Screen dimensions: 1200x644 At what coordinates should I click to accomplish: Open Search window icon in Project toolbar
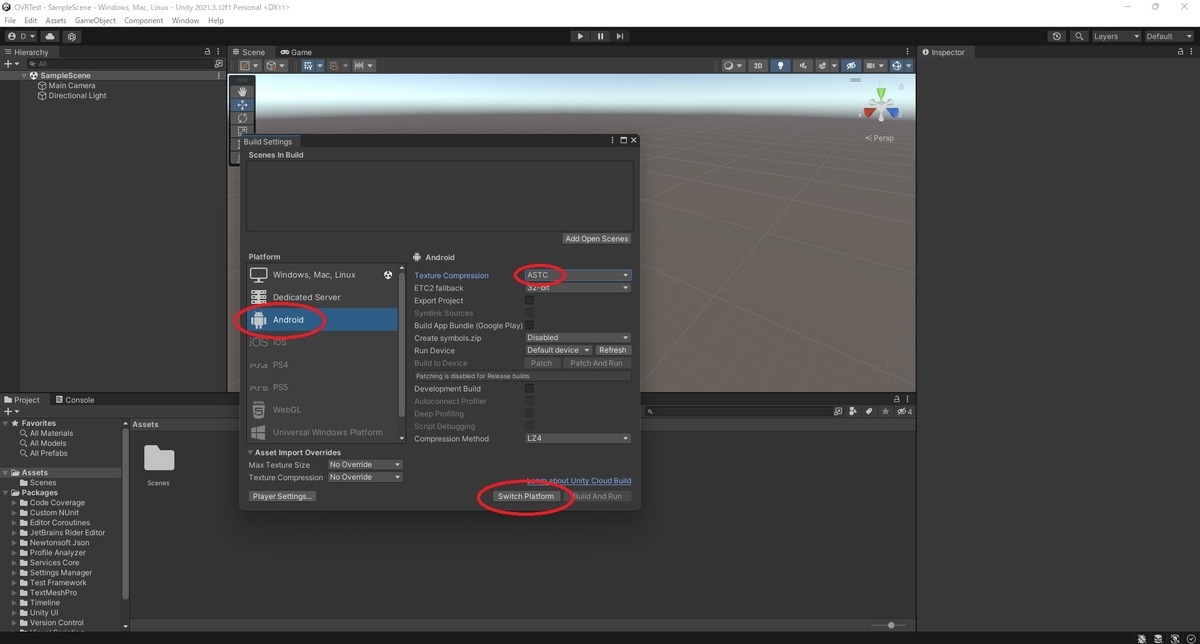(839, 412)
